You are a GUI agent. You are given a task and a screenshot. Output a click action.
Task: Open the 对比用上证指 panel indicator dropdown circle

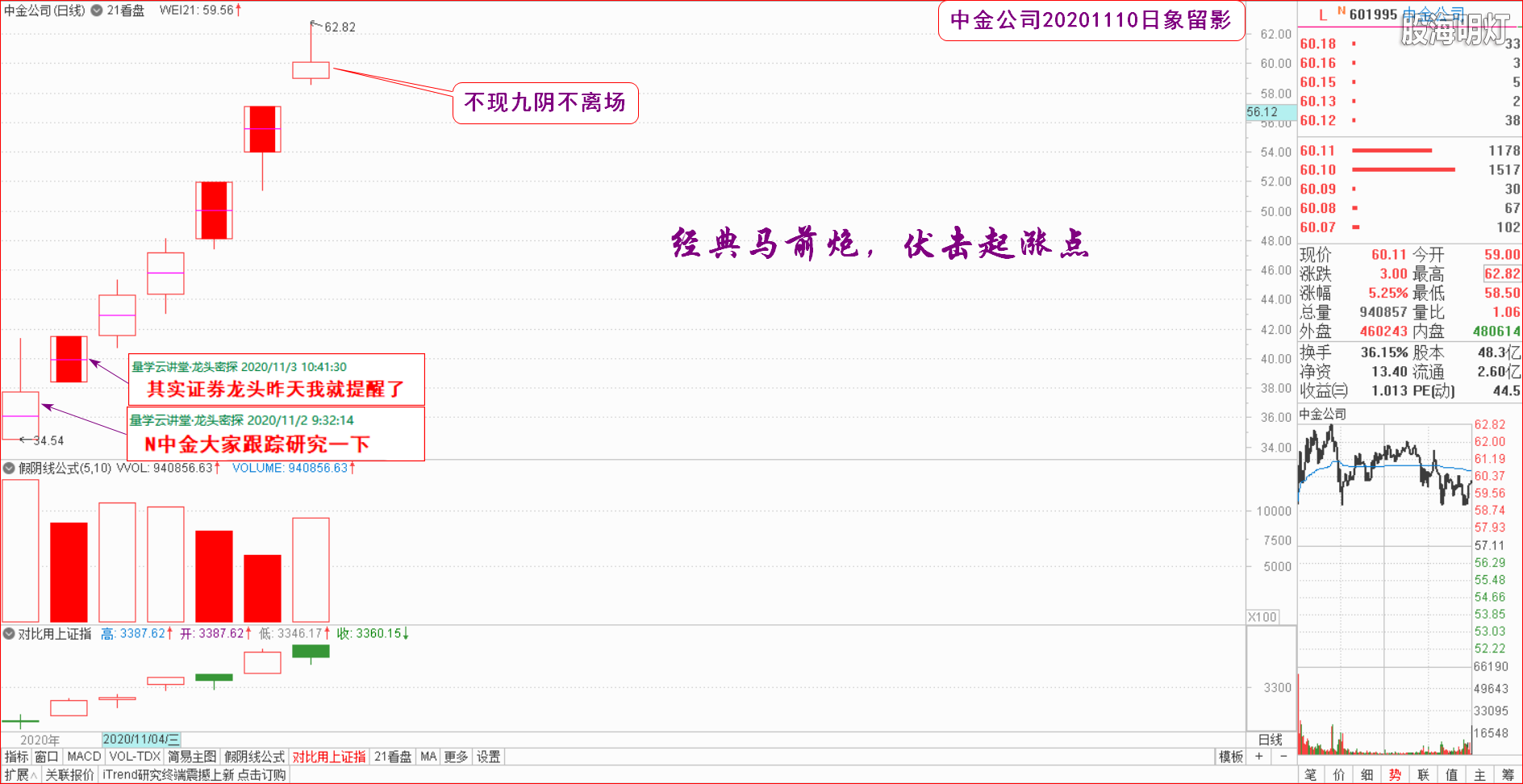pyautogui.click(x=9, y=634)
